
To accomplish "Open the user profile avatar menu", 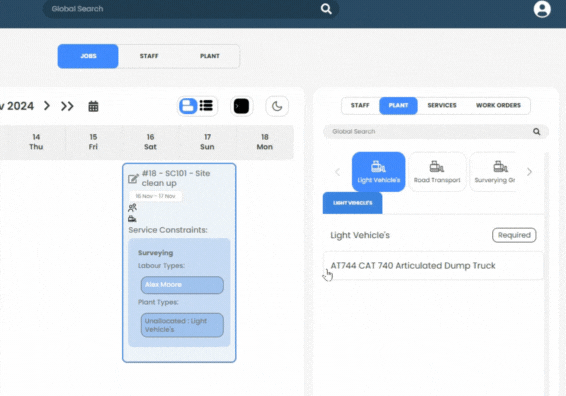I will tap(542, 9).
